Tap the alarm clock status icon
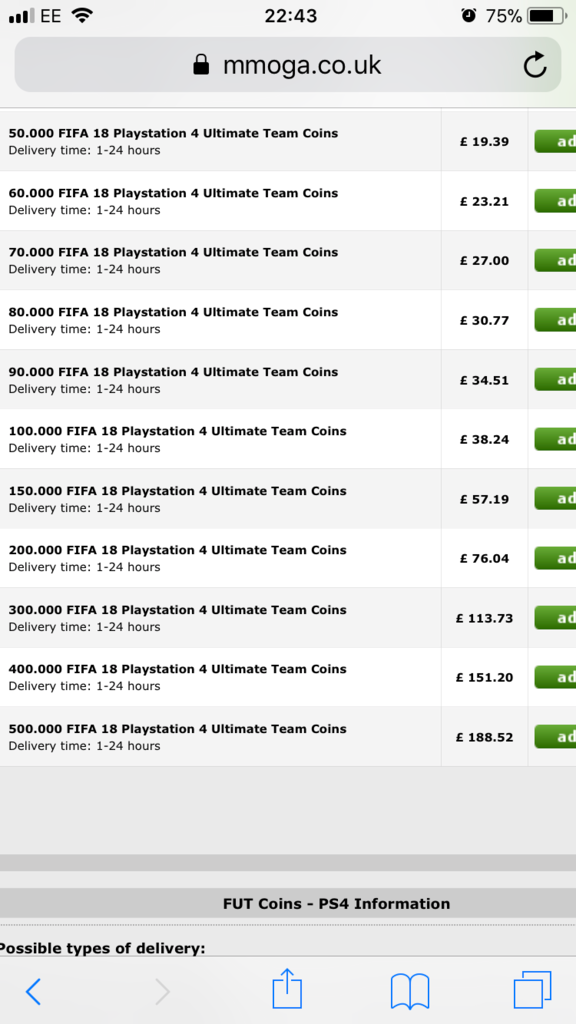This screenshot has width=576, height=1024. coord(468,16)
